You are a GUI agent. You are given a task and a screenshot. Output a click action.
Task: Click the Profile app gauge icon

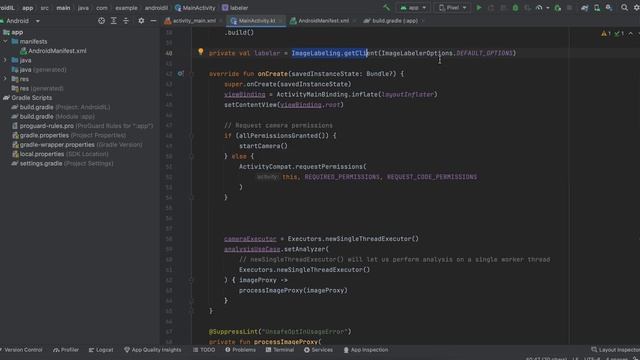pyautogui.click(x=539, y=8)
